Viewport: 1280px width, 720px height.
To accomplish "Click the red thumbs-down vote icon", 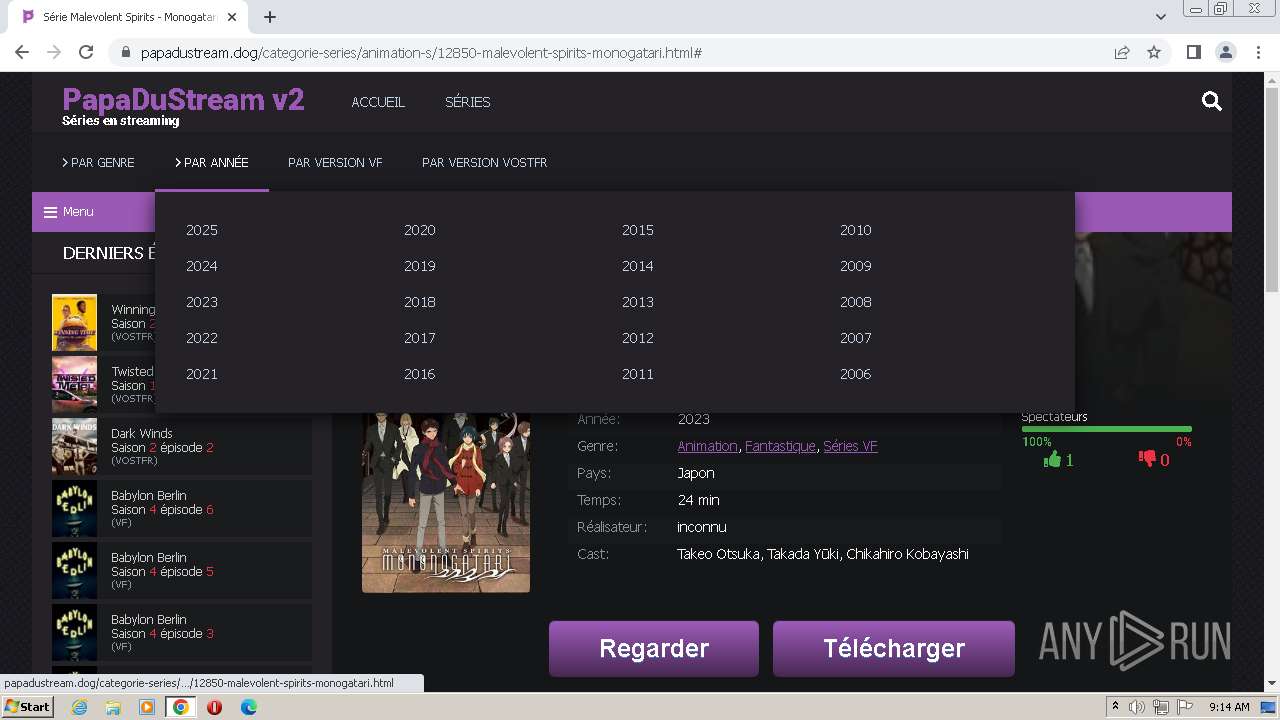I will (1147, 460).
